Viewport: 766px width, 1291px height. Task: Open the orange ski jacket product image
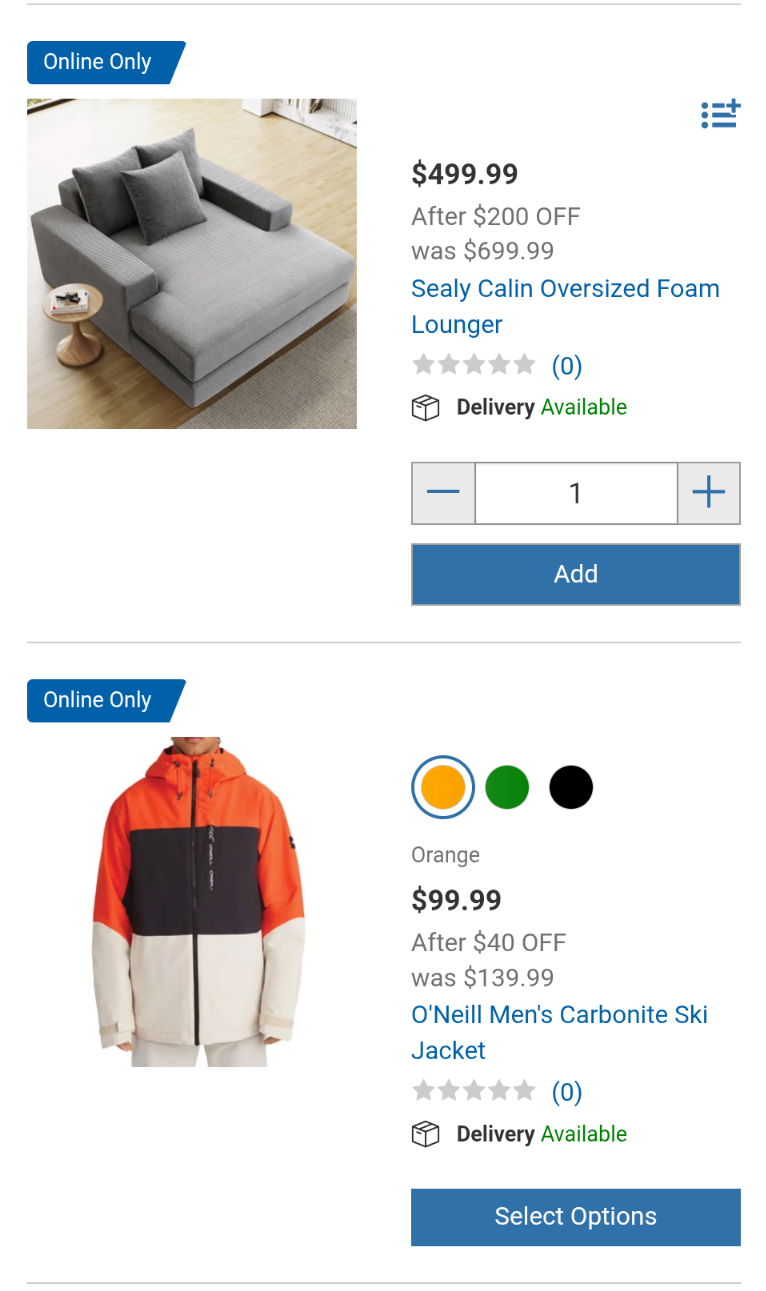tap(199, 903)
